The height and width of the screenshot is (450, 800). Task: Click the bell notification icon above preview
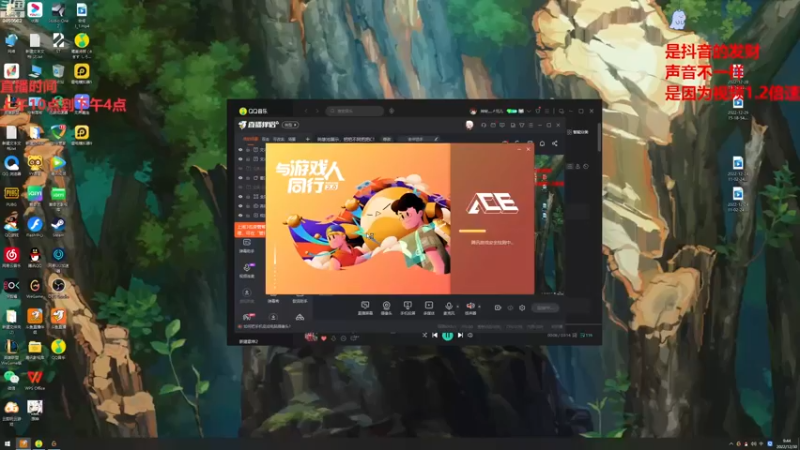(x=542, y=143)
